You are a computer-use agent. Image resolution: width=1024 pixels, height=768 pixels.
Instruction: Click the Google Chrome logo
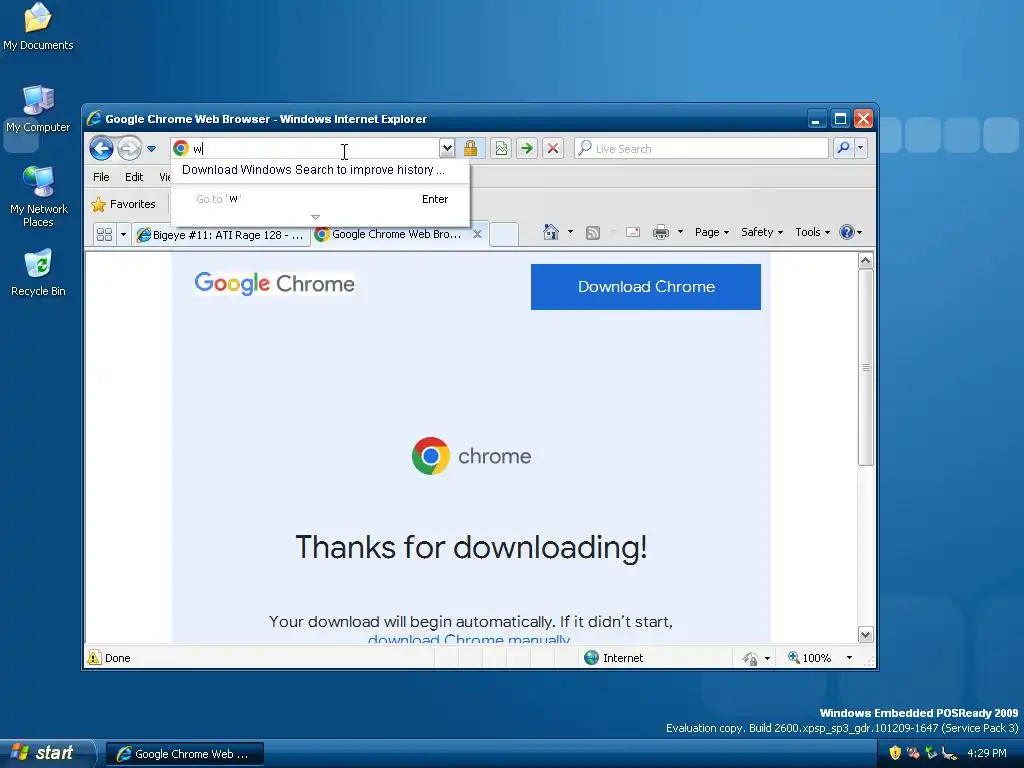click(x=274, y=283)
